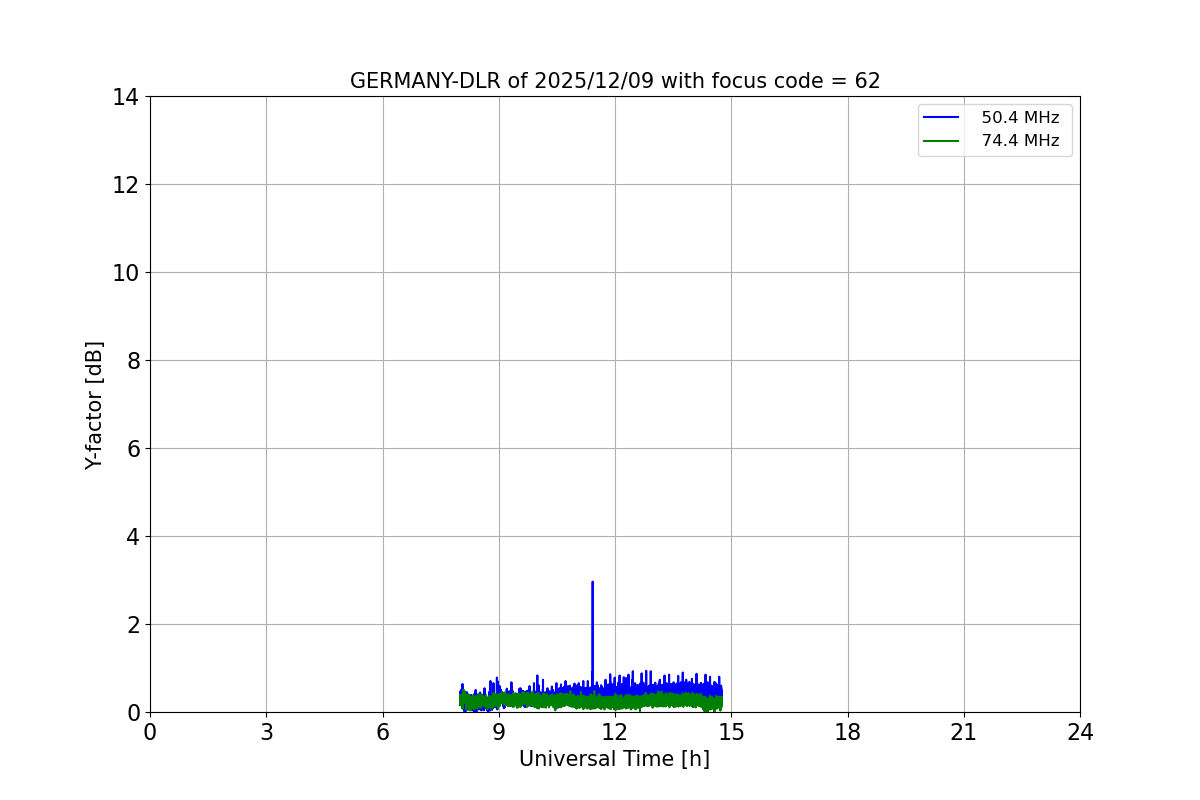Click x-axis tick label 15
This screenshot has width=1200, height=800.
731,732
